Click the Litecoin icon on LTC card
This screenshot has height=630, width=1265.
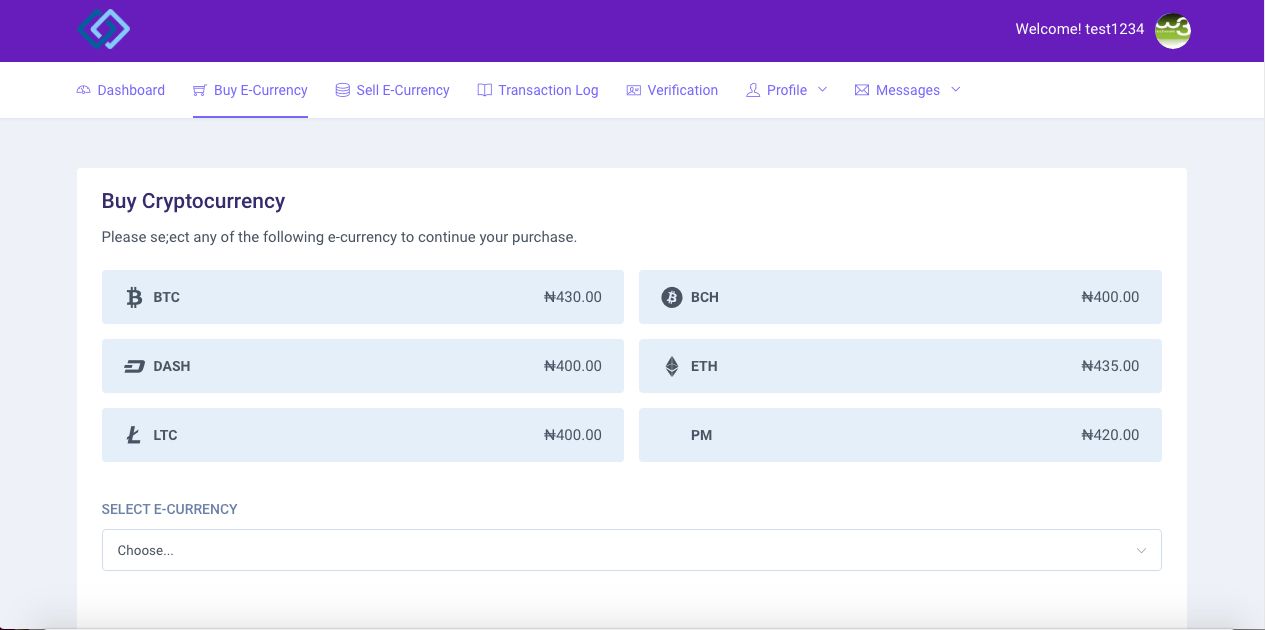tap(134, 435)
